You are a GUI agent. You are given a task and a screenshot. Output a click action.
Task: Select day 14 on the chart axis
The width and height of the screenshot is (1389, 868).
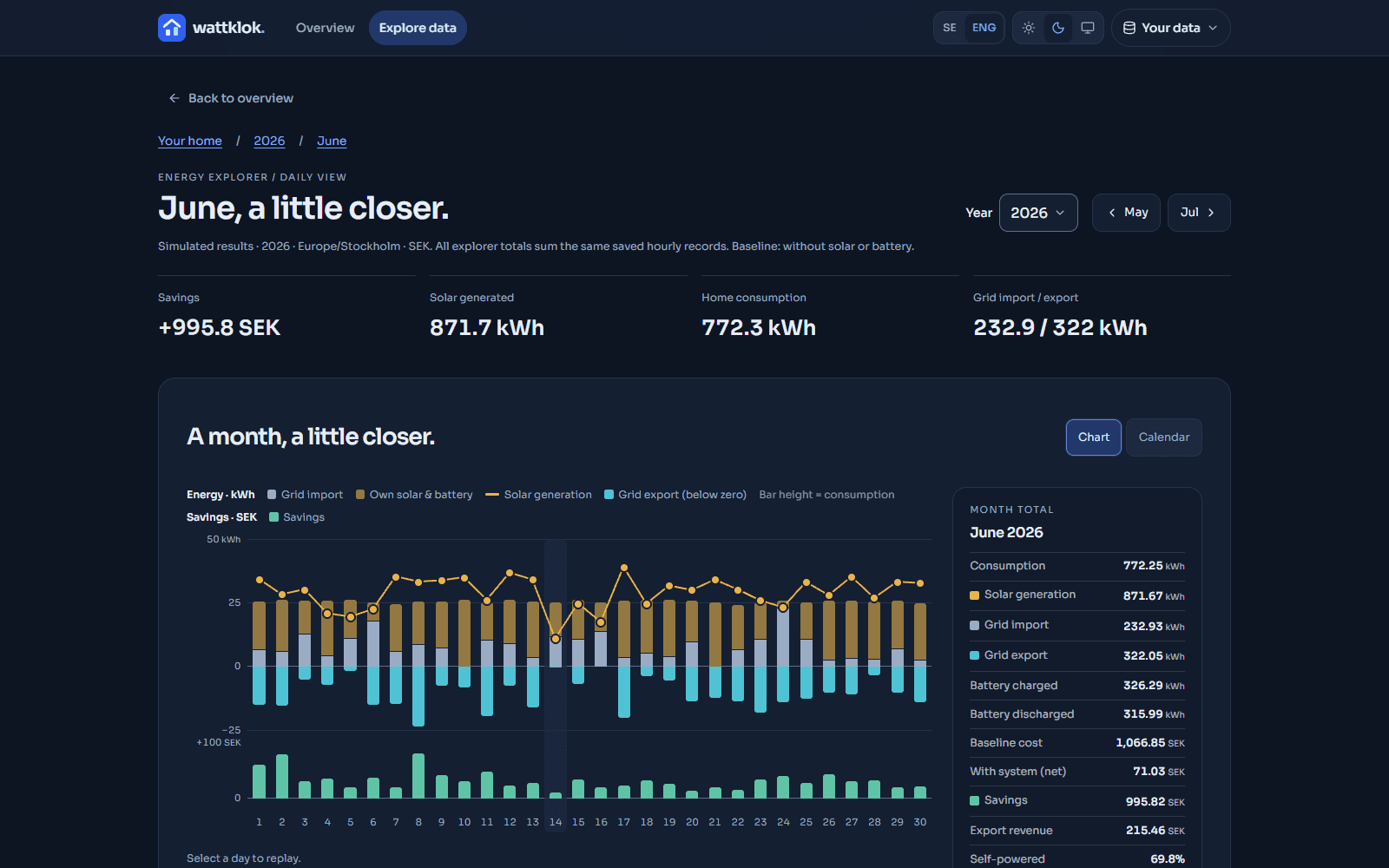point(556,822)
